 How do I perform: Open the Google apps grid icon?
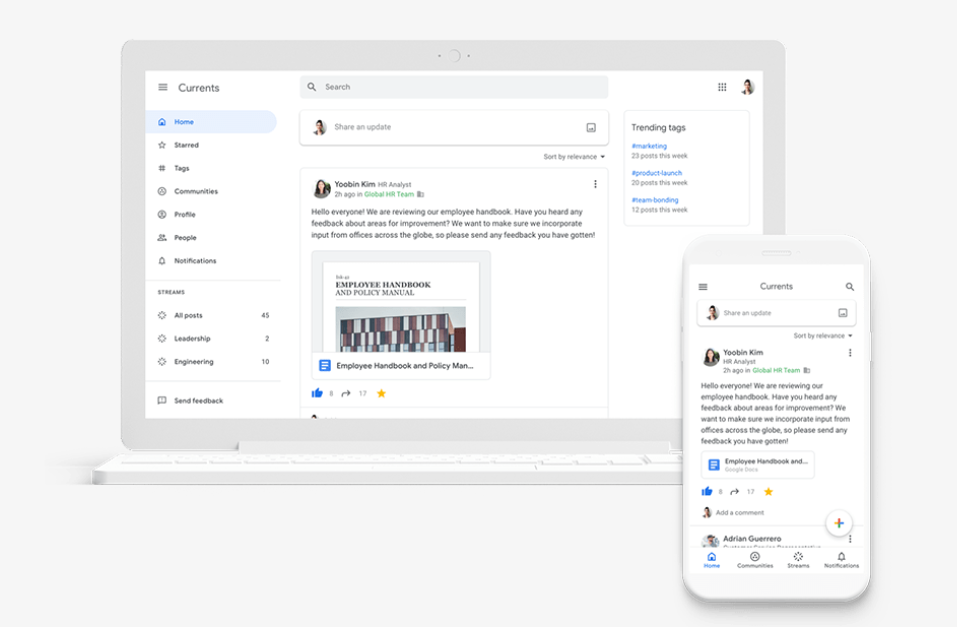point(722,87)
